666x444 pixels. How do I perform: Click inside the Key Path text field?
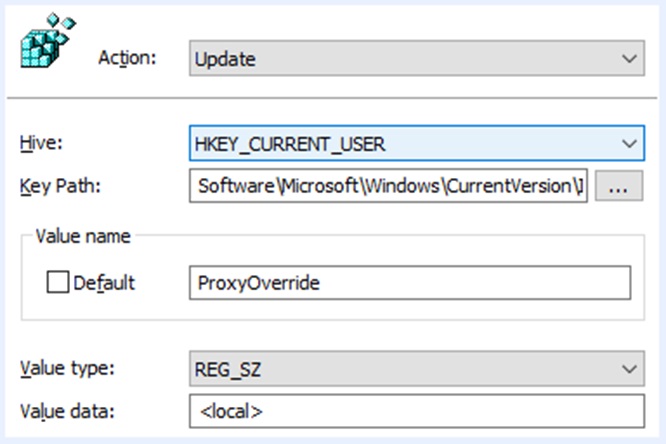pos(390,185)
